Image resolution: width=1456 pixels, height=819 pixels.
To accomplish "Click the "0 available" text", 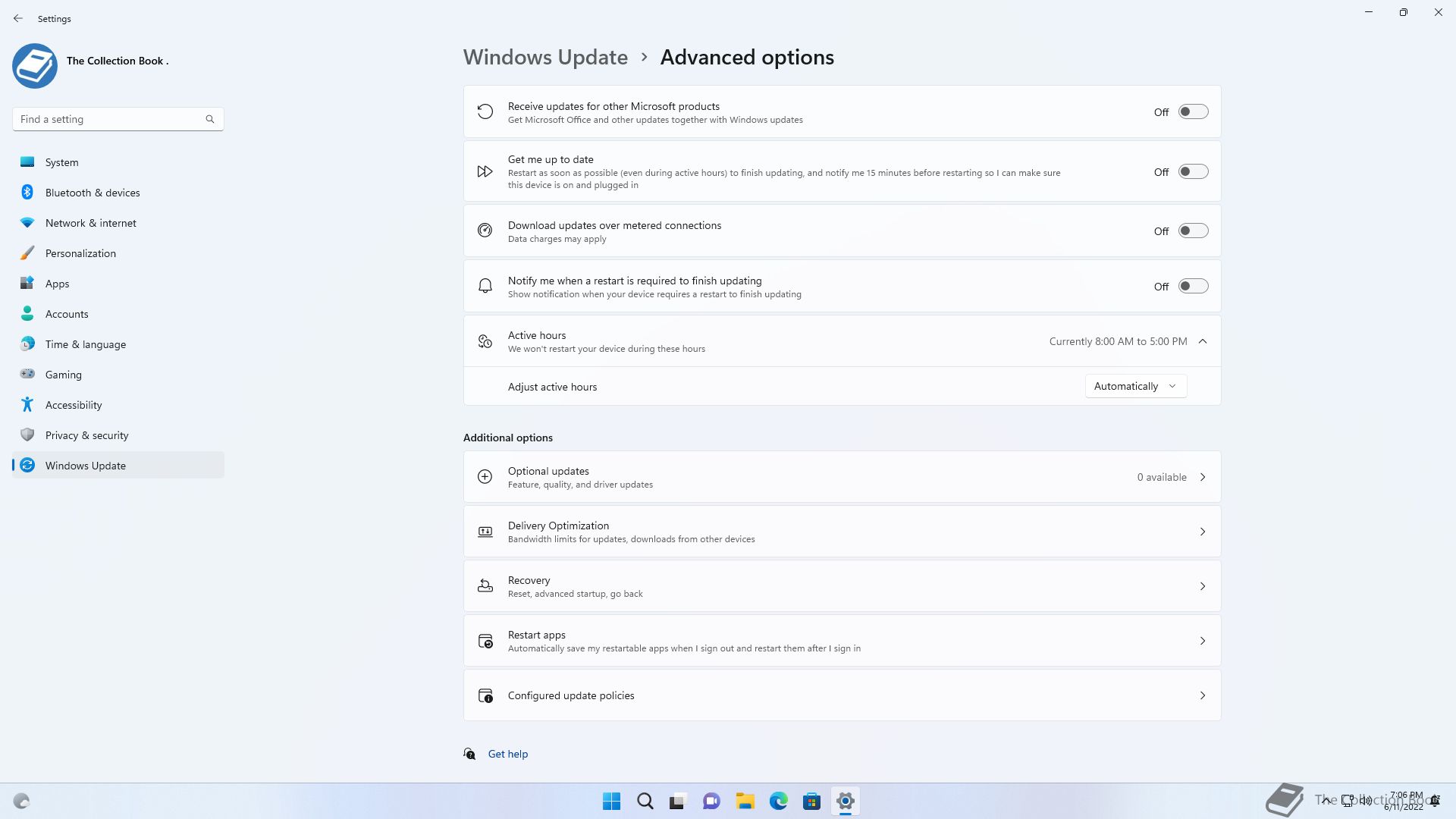I will click(x=1162, y=477).
